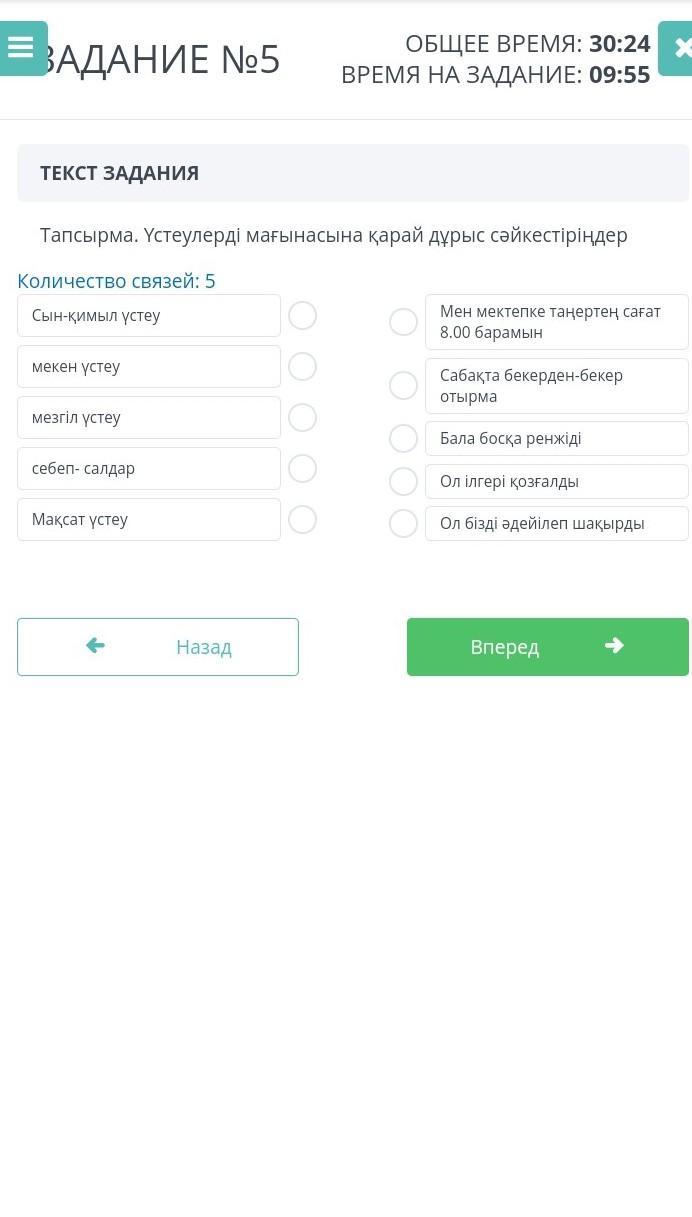Select connector circle next to Сын-қимыл үстеу
Image resolution: width=692 pixels, height=1217 pixels.
[x=302, y=316]
